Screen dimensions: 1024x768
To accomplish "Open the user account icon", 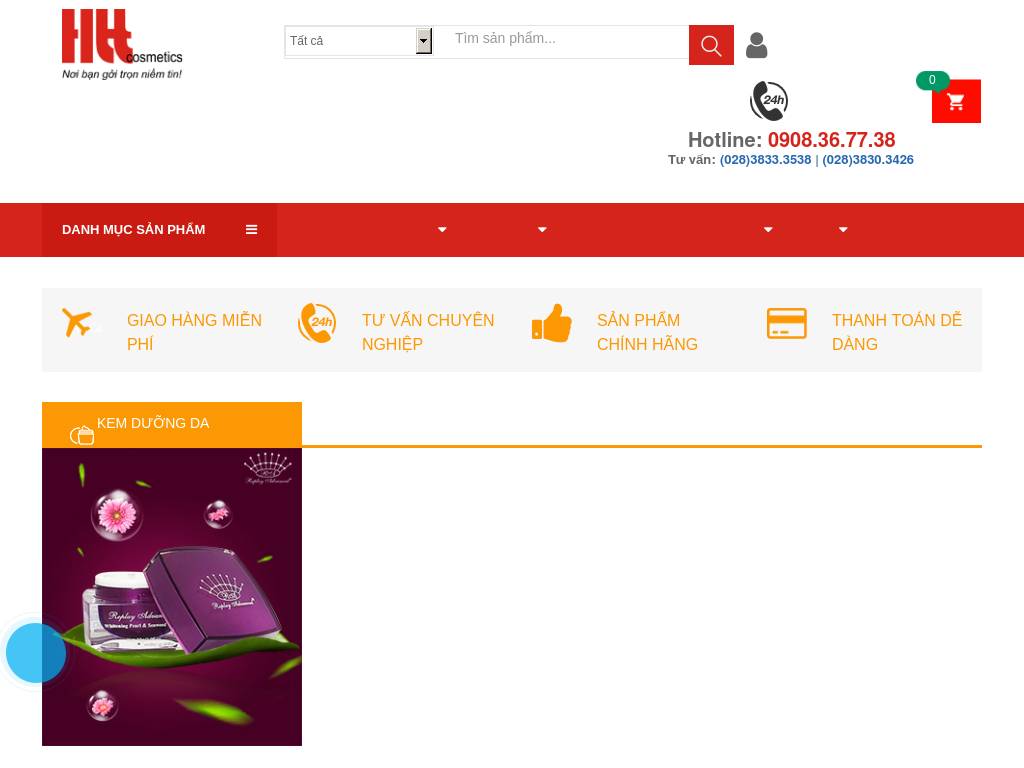I will point(756,45).
